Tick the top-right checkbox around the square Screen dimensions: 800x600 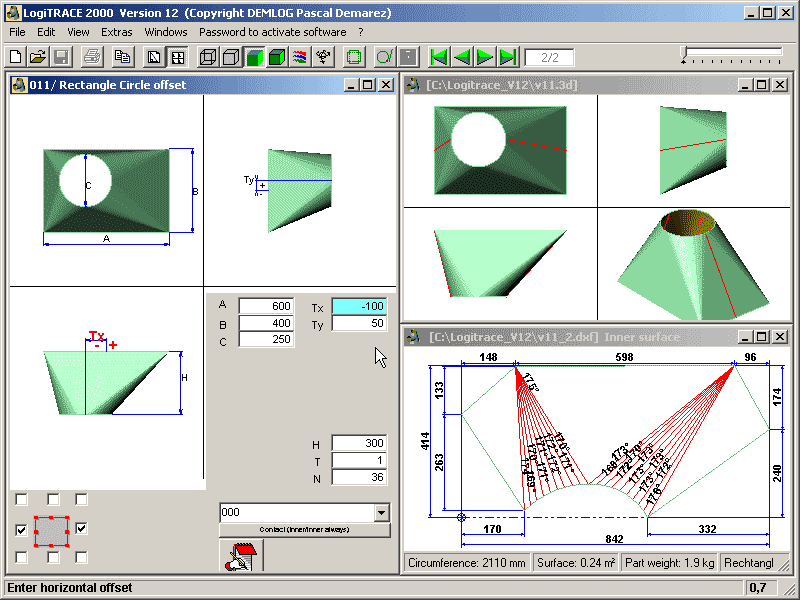[x=81, y=499]
